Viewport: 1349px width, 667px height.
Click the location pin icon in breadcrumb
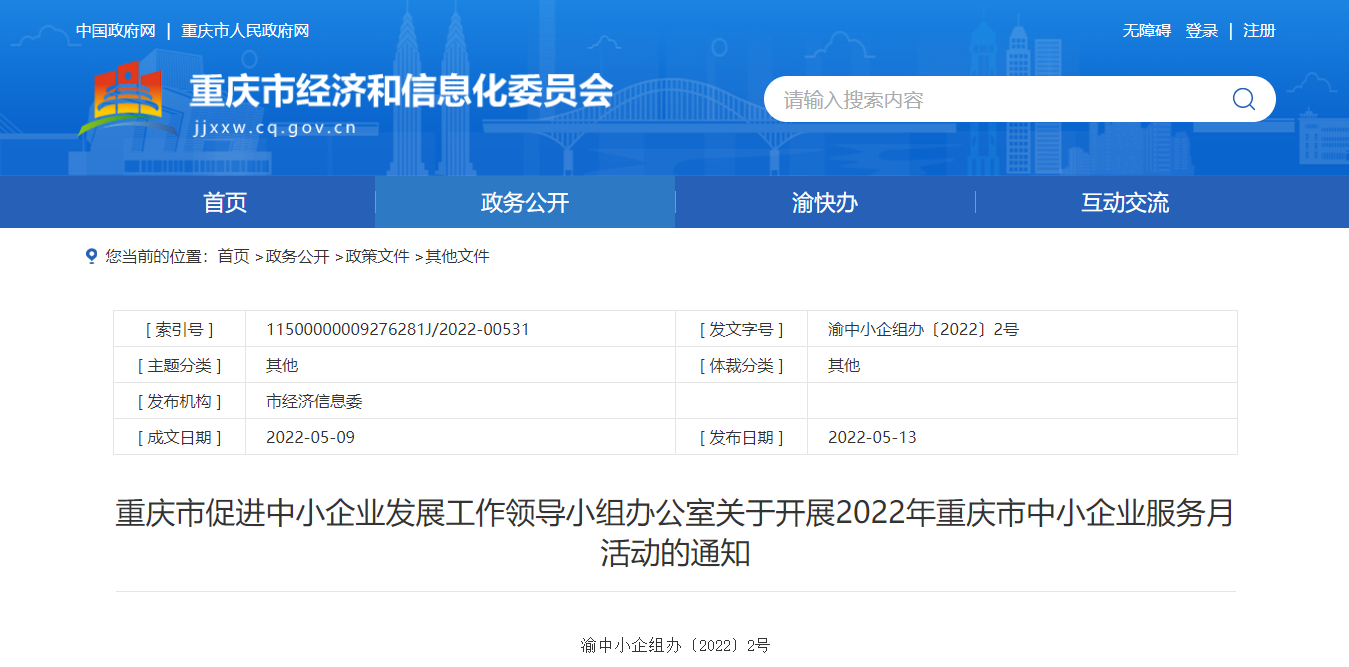point(91,257)
